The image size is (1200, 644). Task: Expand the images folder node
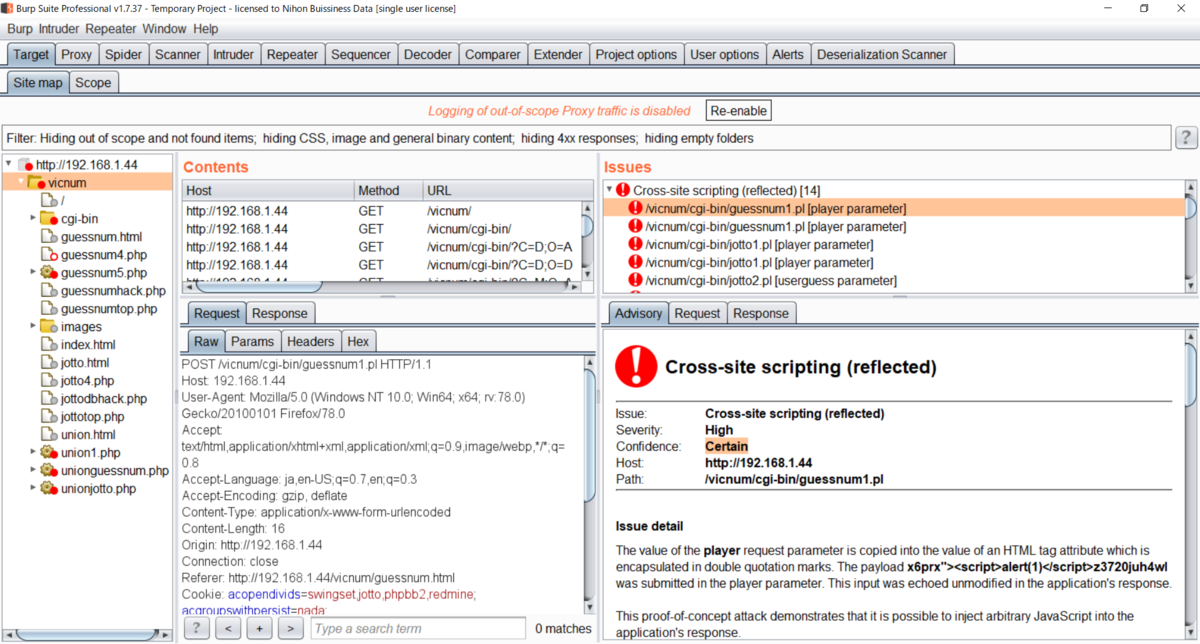click(33, 327)
